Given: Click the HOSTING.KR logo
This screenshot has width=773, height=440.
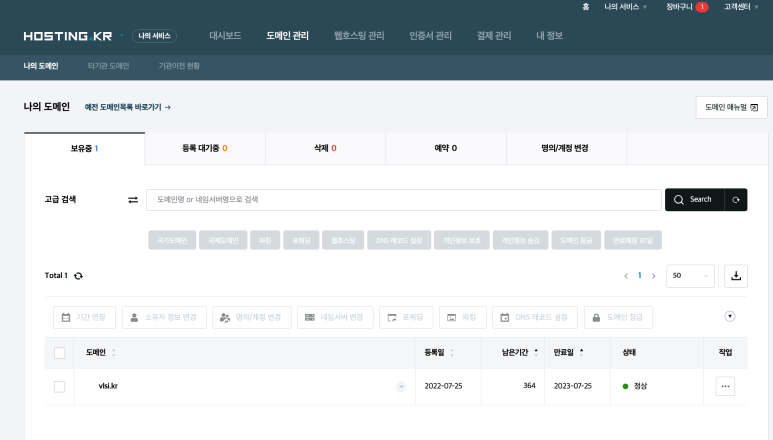Looking at the screenshot, I should [x=68, y=36].
